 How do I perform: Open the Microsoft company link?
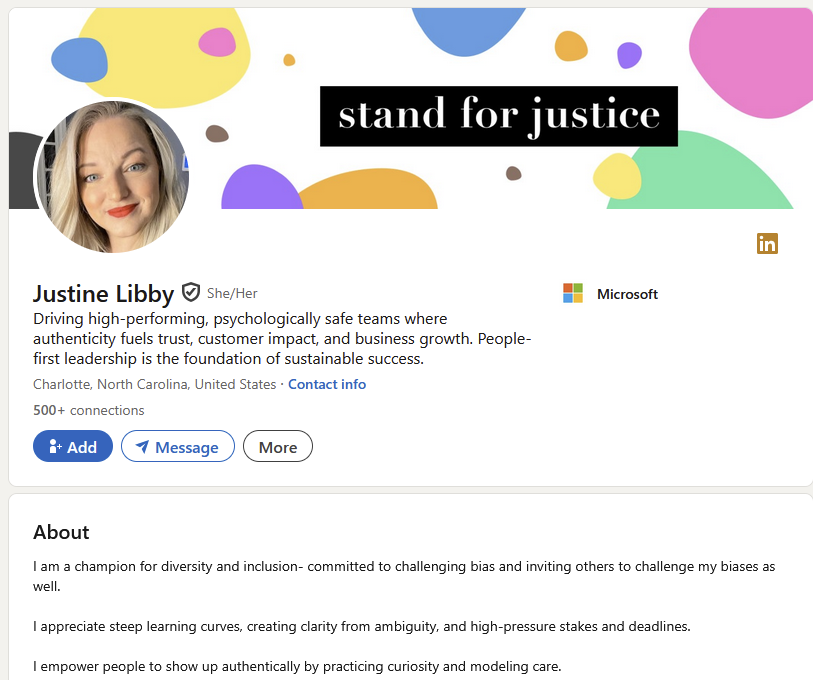pyautogui.click(x=627, y=294)
